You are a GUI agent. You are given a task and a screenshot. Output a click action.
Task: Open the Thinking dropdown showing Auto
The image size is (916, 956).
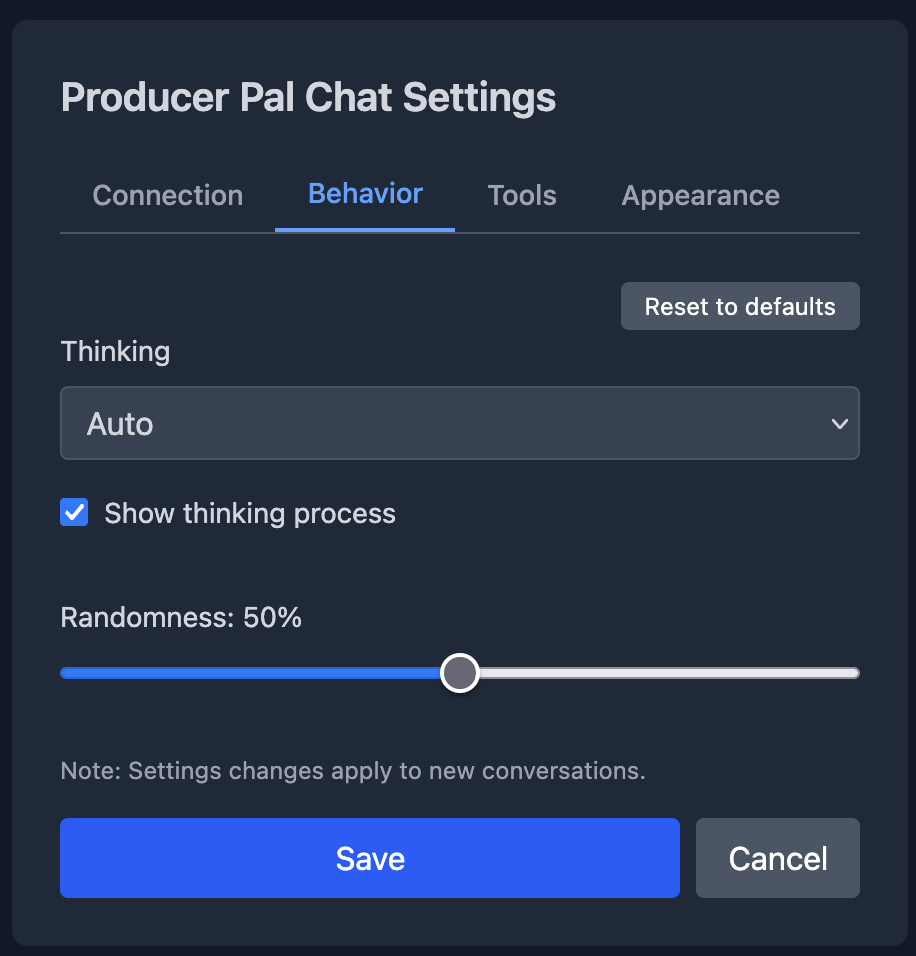pos(460,423)
